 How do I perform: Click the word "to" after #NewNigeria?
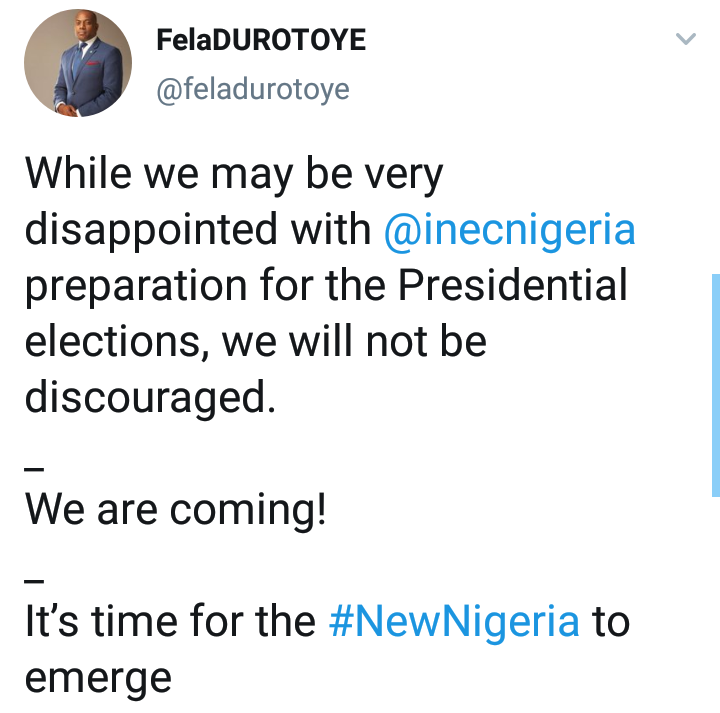(610, 622)
